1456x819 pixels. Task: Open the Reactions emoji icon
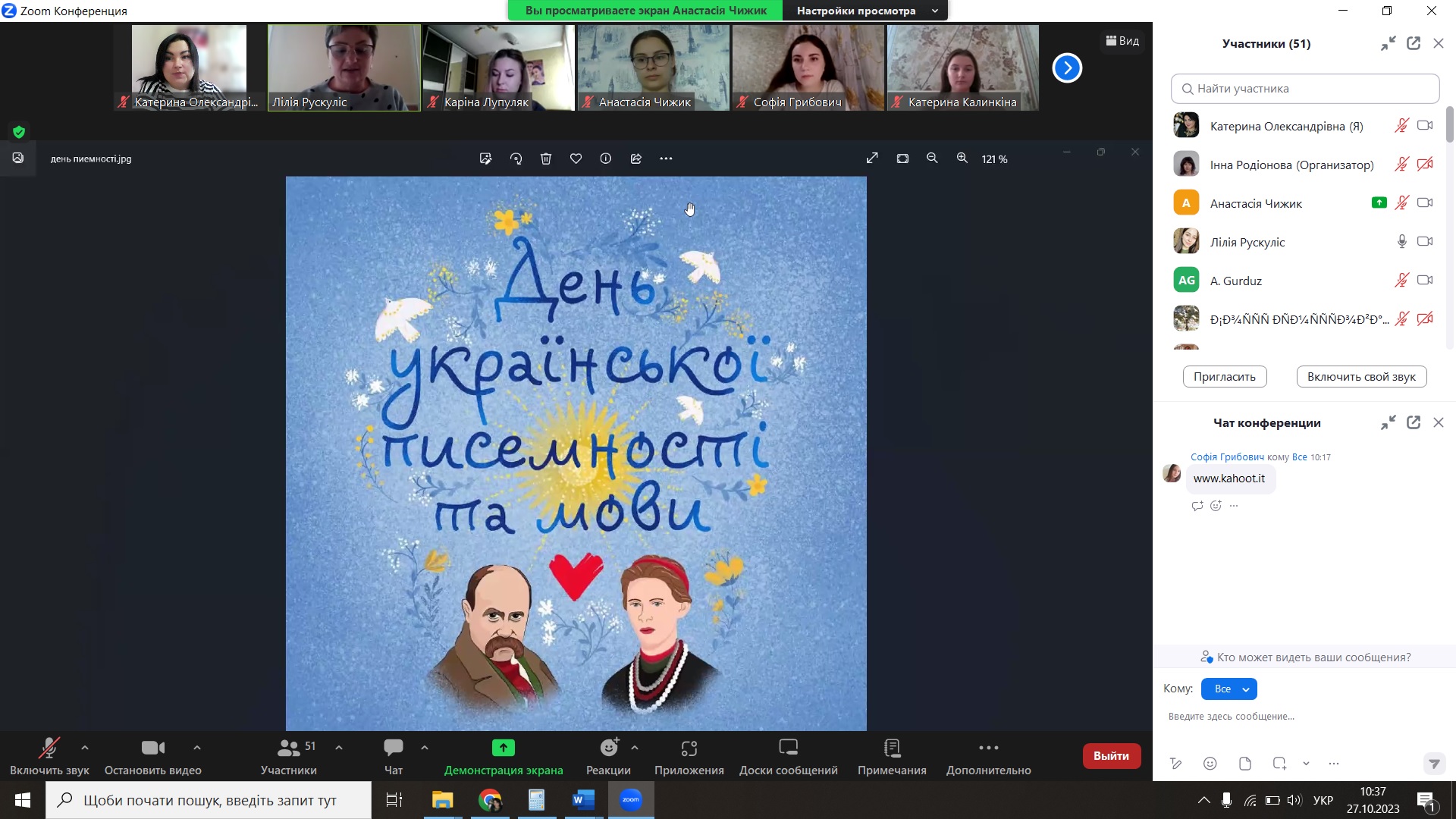point(608,748)
